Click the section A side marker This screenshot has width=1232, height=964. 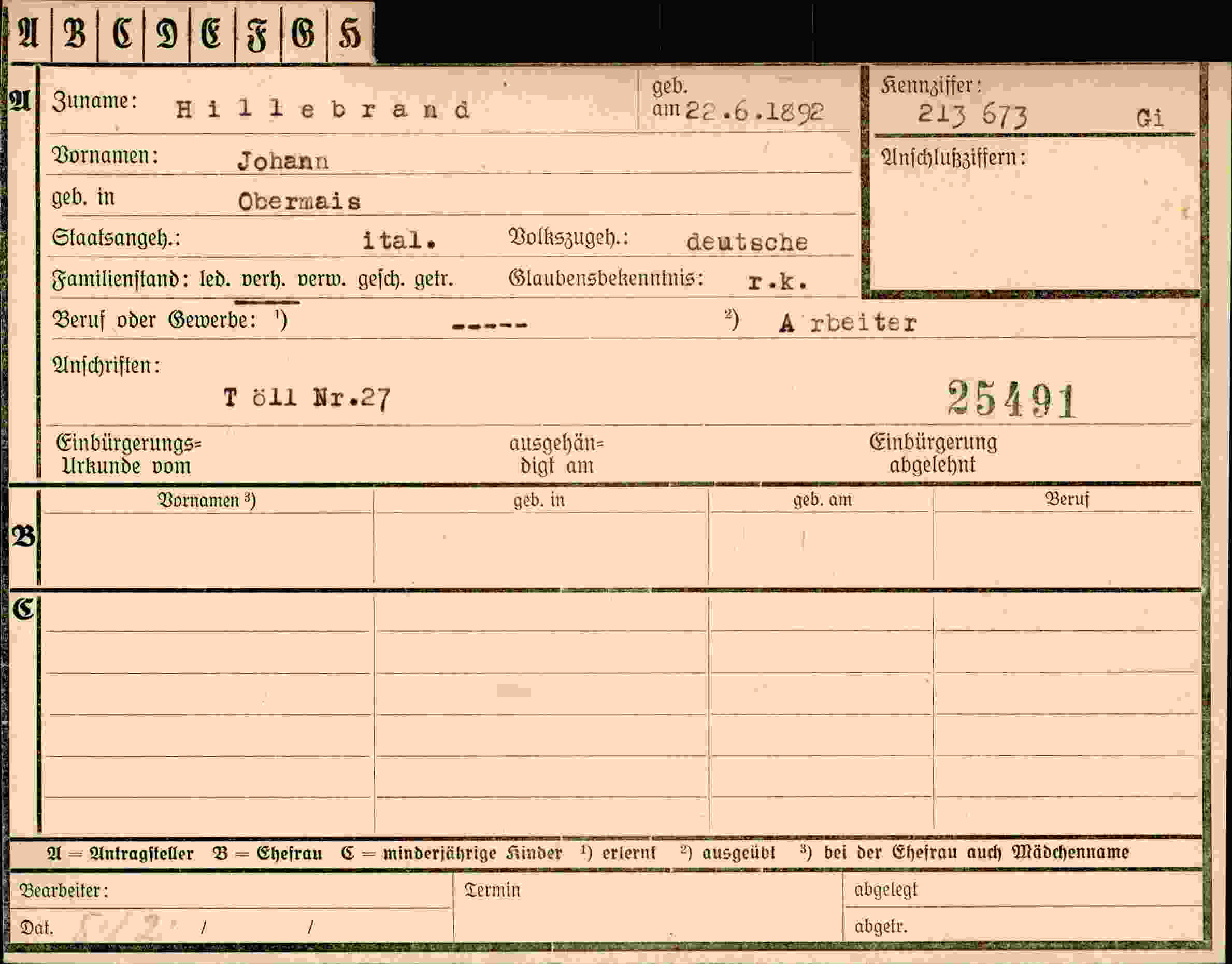[x=20, y=101]
